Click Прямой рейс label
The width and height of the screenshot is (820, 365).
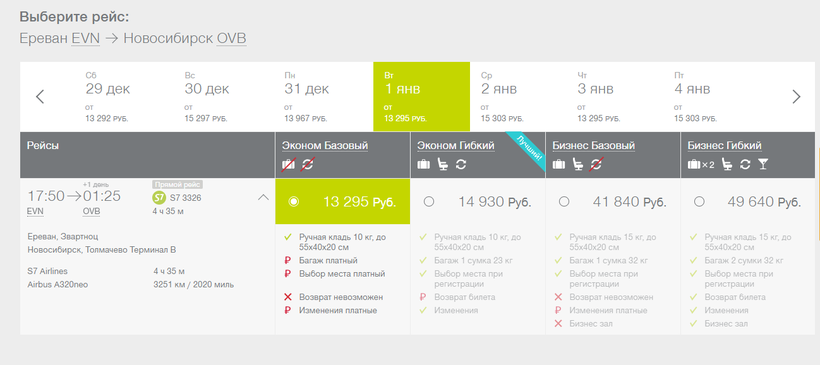point(177,185)
